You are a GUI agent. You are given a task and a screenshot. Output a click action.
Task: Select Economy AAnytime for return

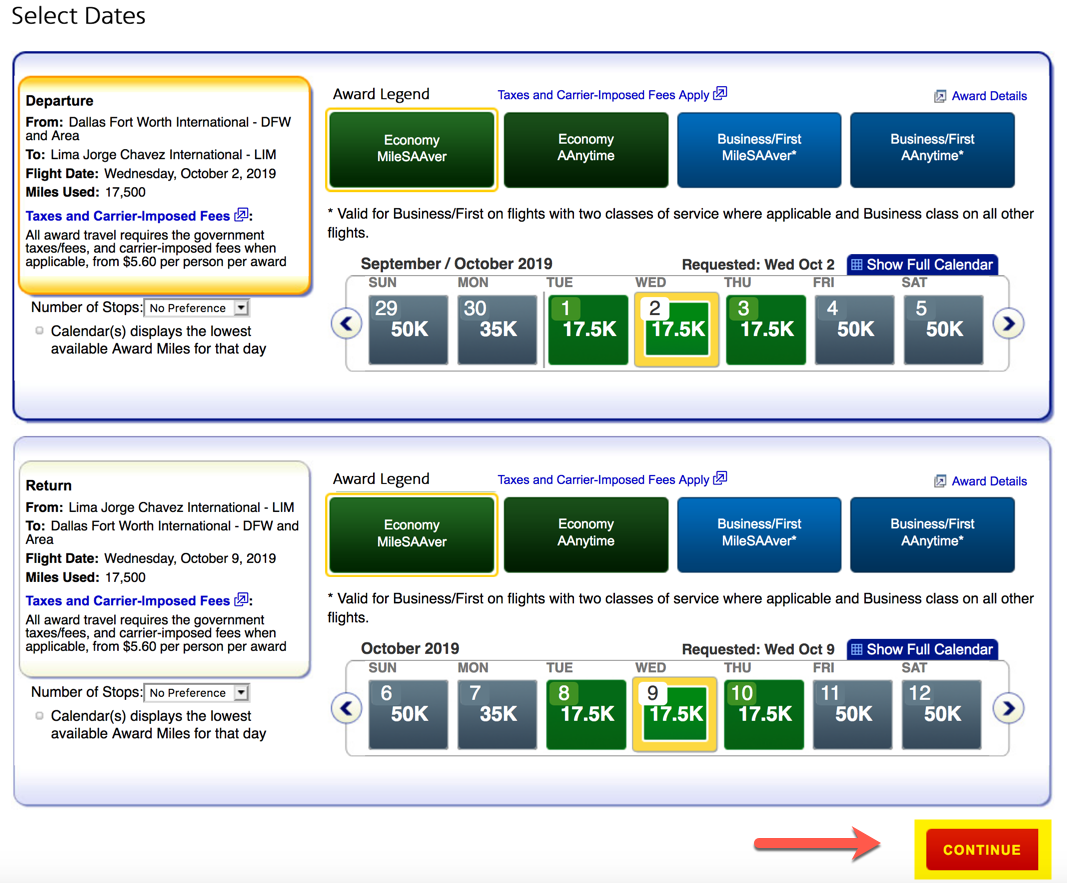click(586, 534)
